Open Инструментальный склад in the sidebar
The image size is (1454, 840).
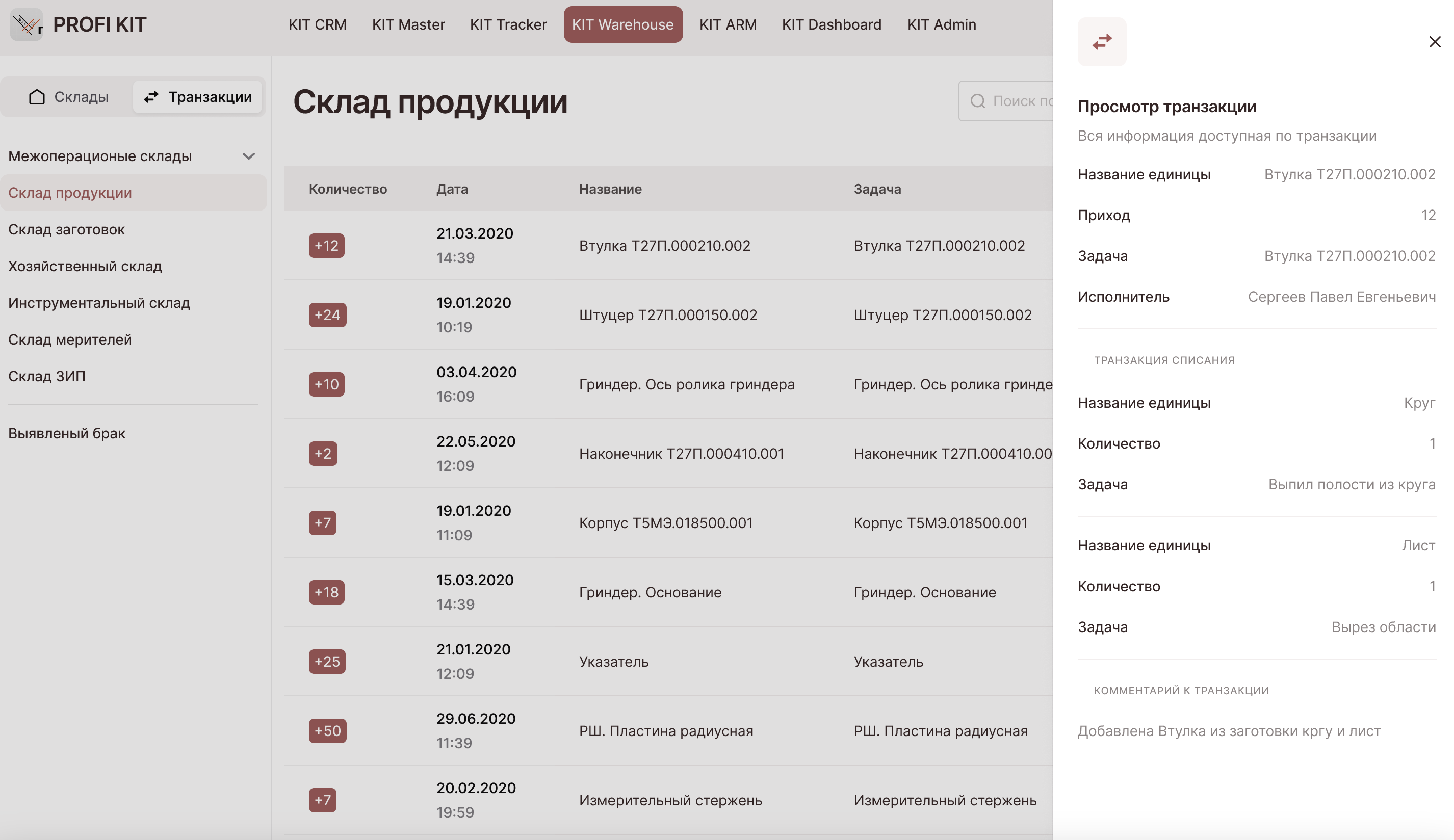[x=99, y=303]
